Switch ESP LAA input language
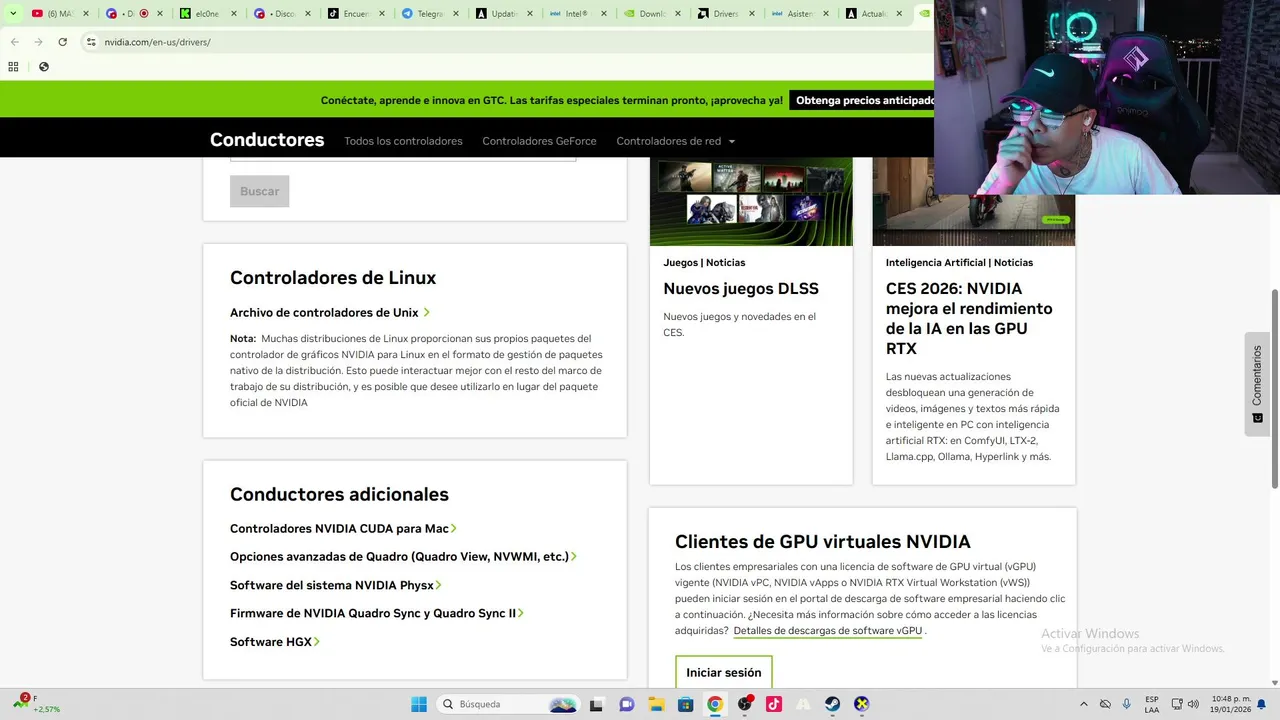The width and height of the screenshot is (1280, 720). pyautogui.click(x=1152, y=704)
